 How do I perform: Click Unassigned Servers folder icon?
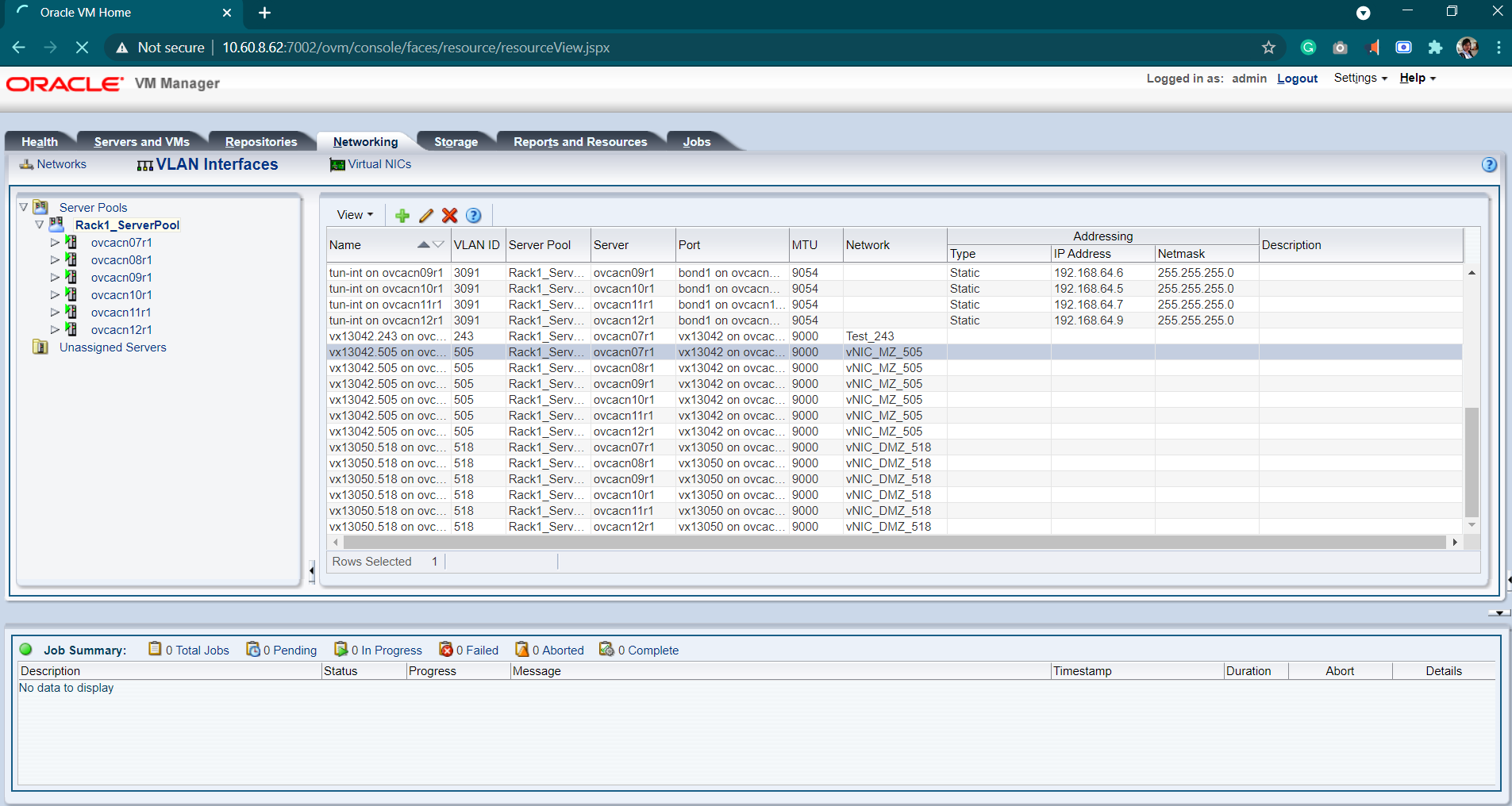tap(40, 347)
